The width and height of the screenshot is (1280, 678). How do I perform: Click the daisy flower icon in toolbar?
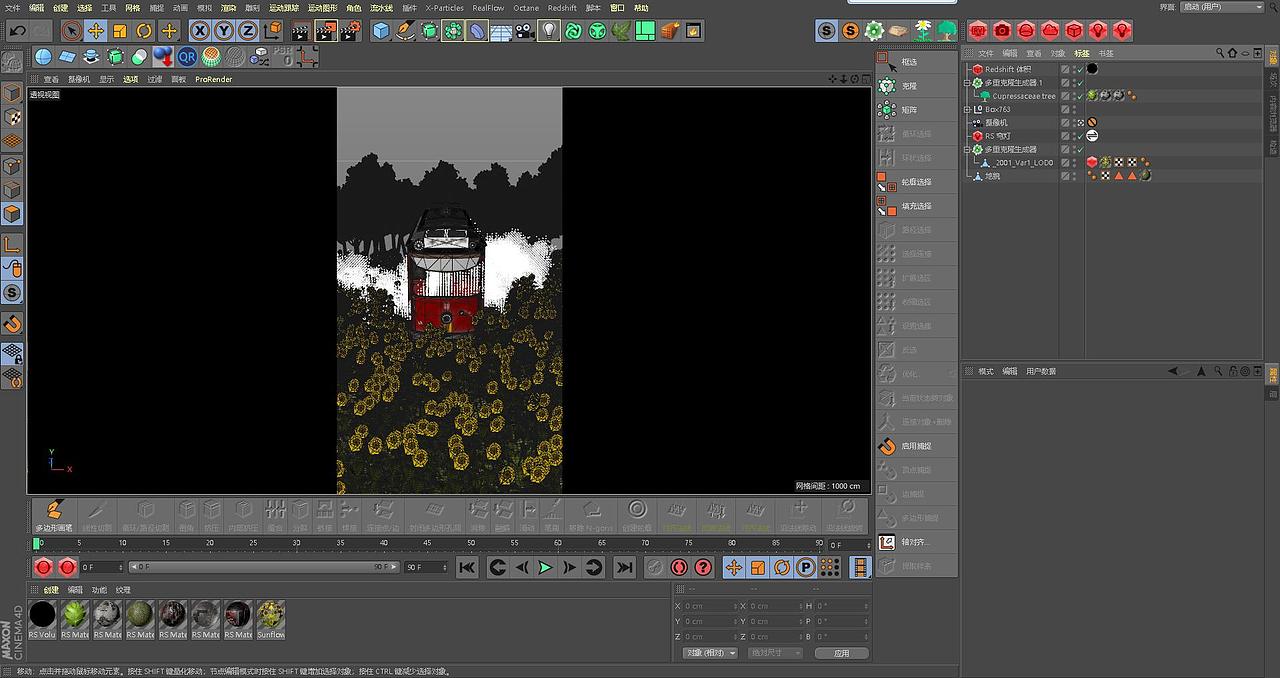click(922, 31)
